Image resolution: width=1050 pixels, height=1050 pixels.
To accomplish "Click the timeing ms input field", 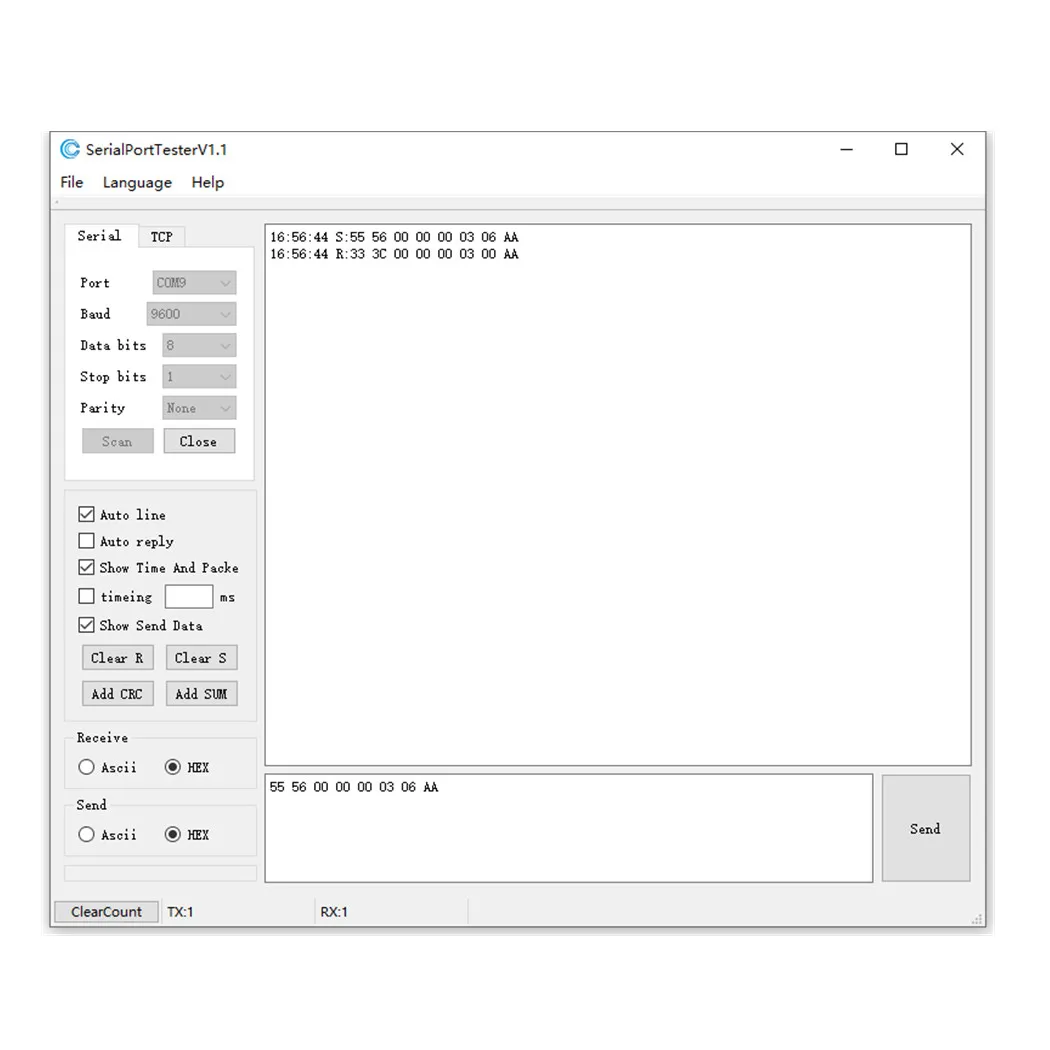I will pos(189,596).
